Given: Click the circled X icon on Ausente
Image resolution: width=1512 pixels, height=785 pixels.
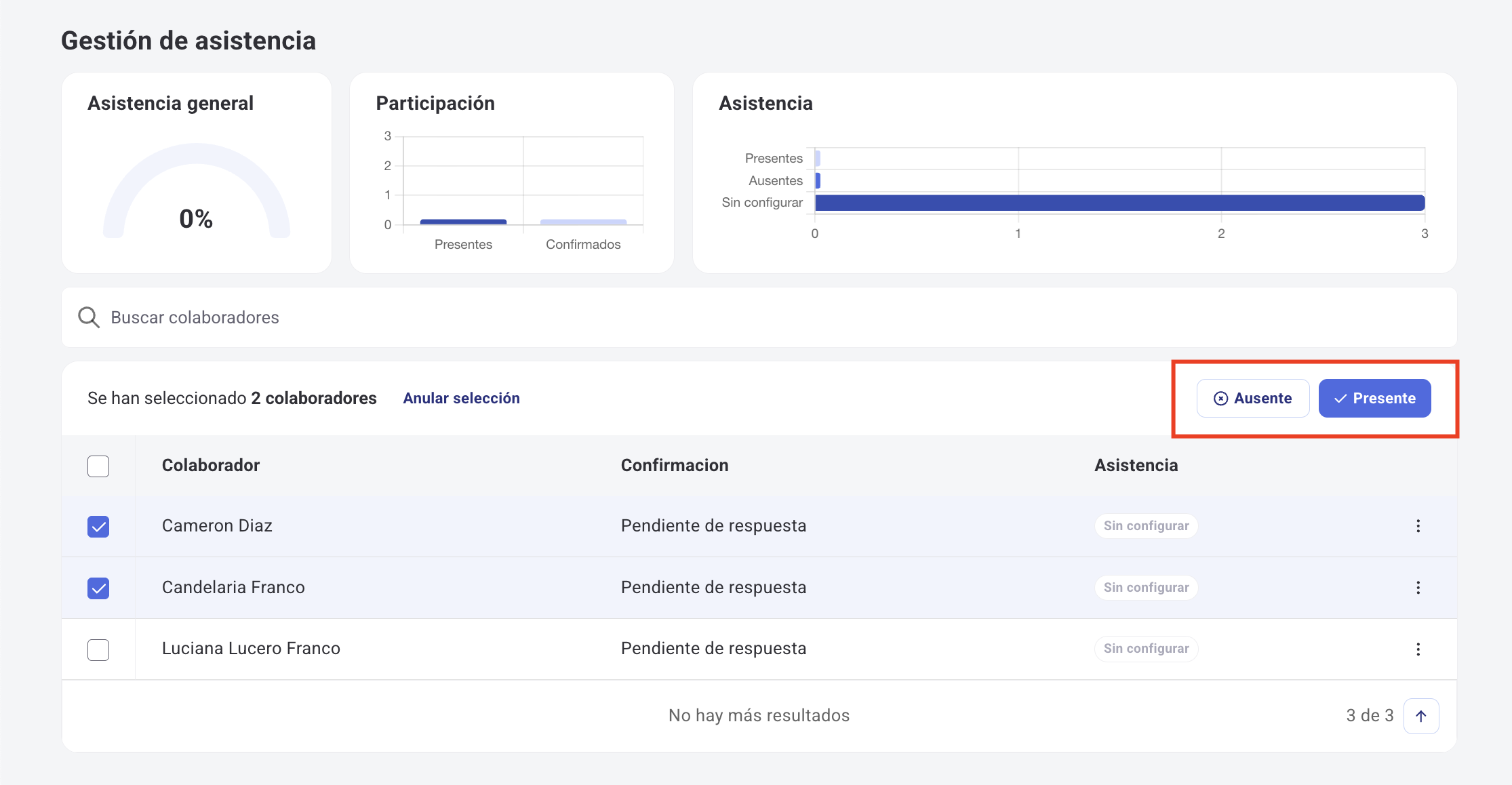Looking at the screenshot, I should tap(1220, 399).
